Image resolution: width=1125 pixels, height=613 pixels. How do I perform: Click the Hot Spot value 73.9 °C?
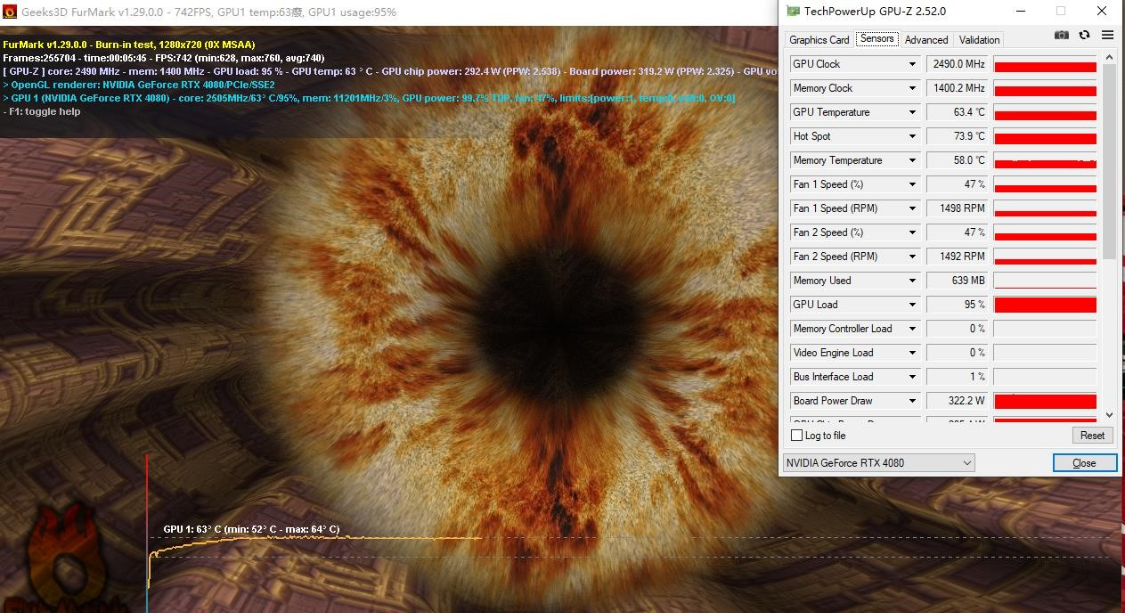click(x=957, y=136)
